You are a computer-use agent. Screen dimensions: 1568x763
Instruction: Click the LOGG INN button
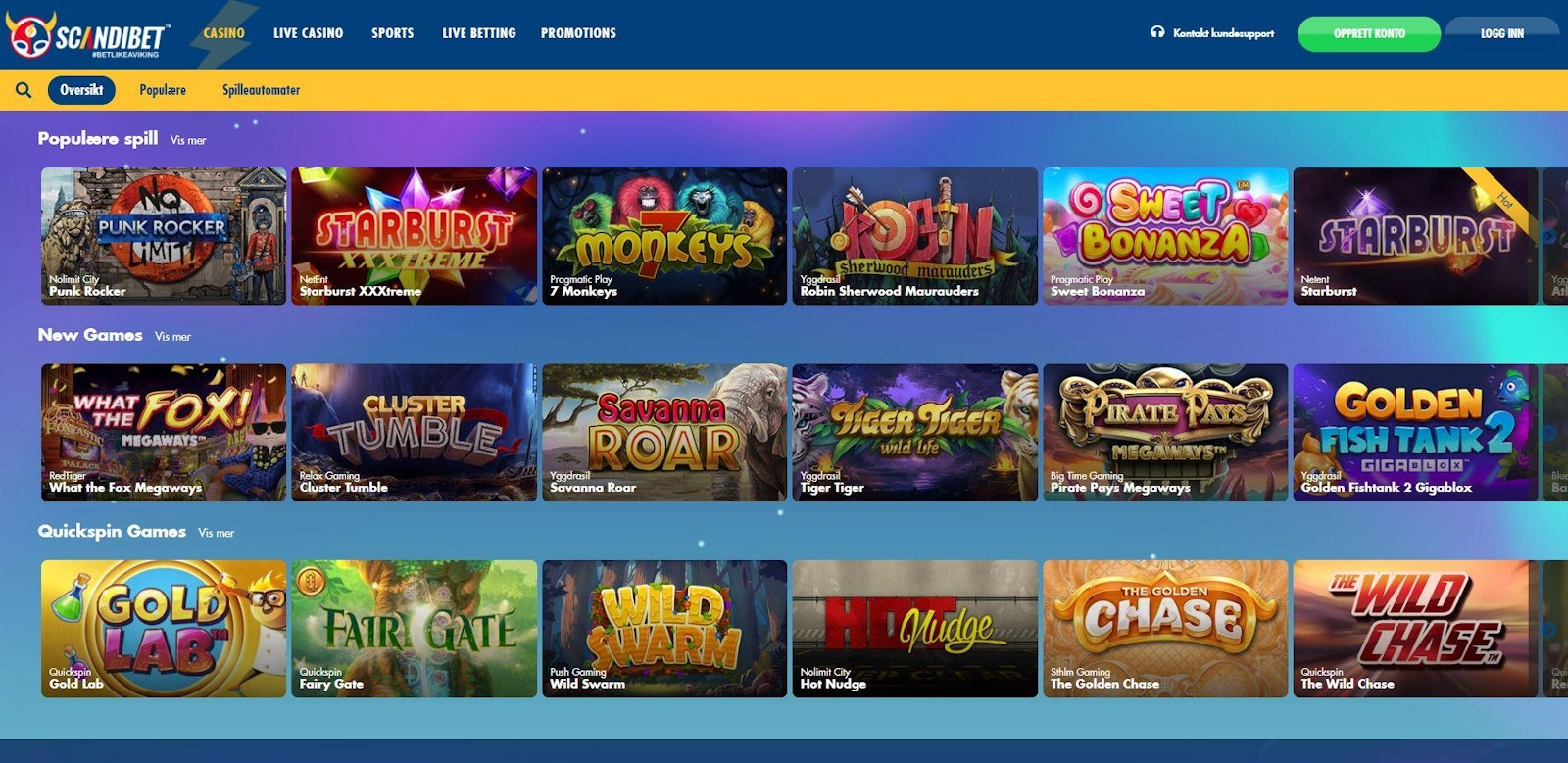pos(1502,33)
